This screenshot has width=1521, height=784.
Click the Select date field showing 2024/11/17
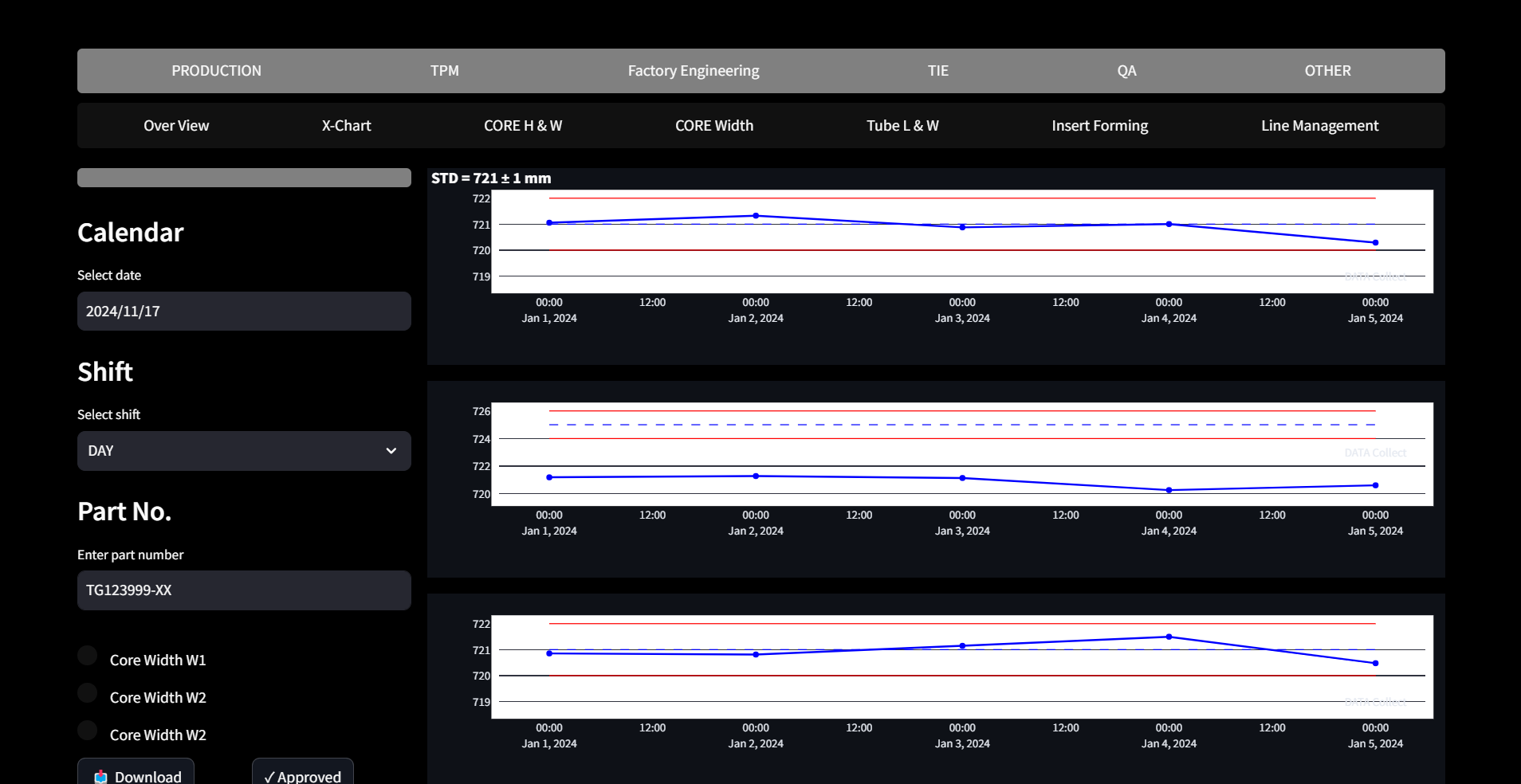(x=244, y=312)
